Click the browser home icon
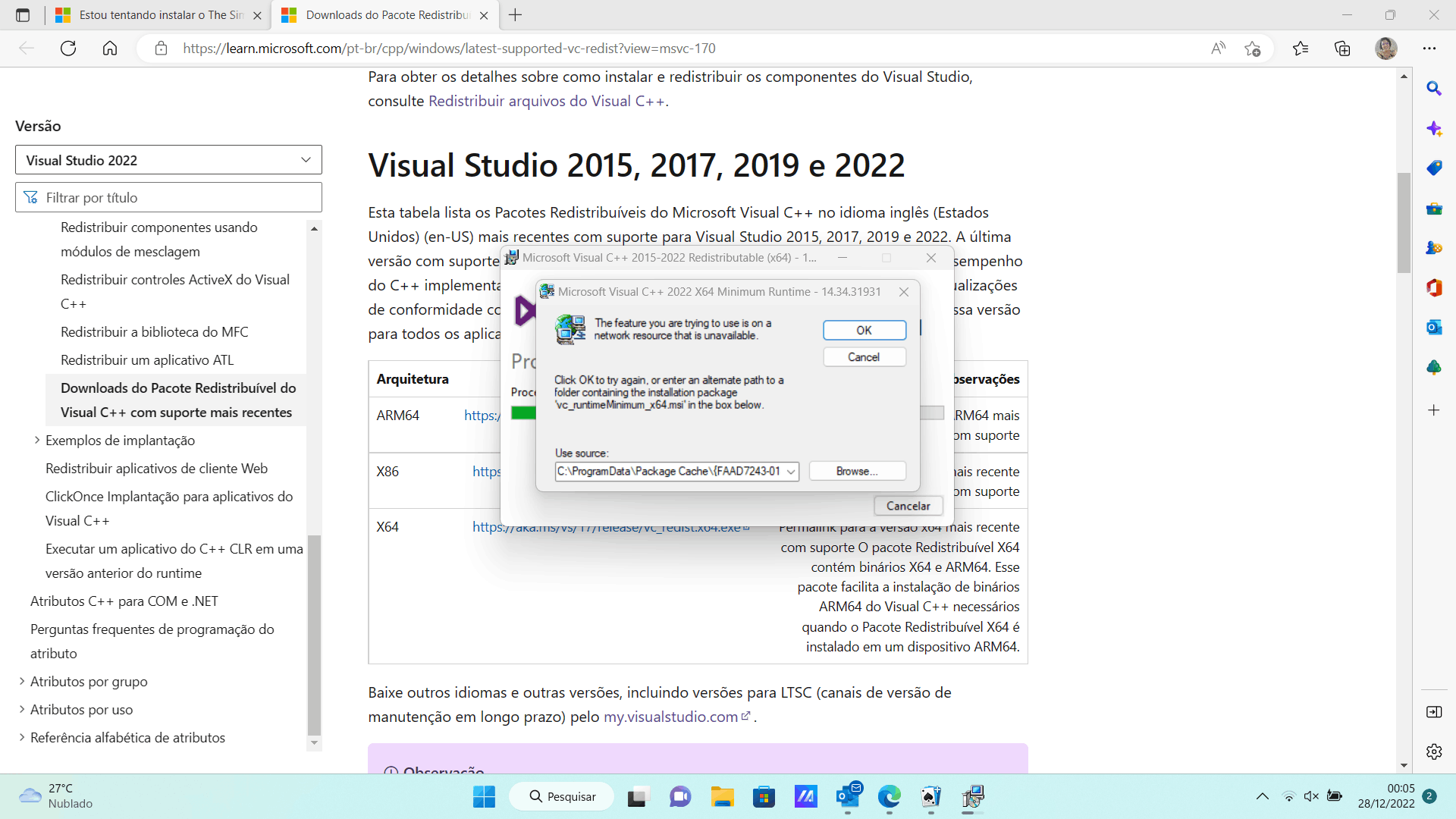 110,49
